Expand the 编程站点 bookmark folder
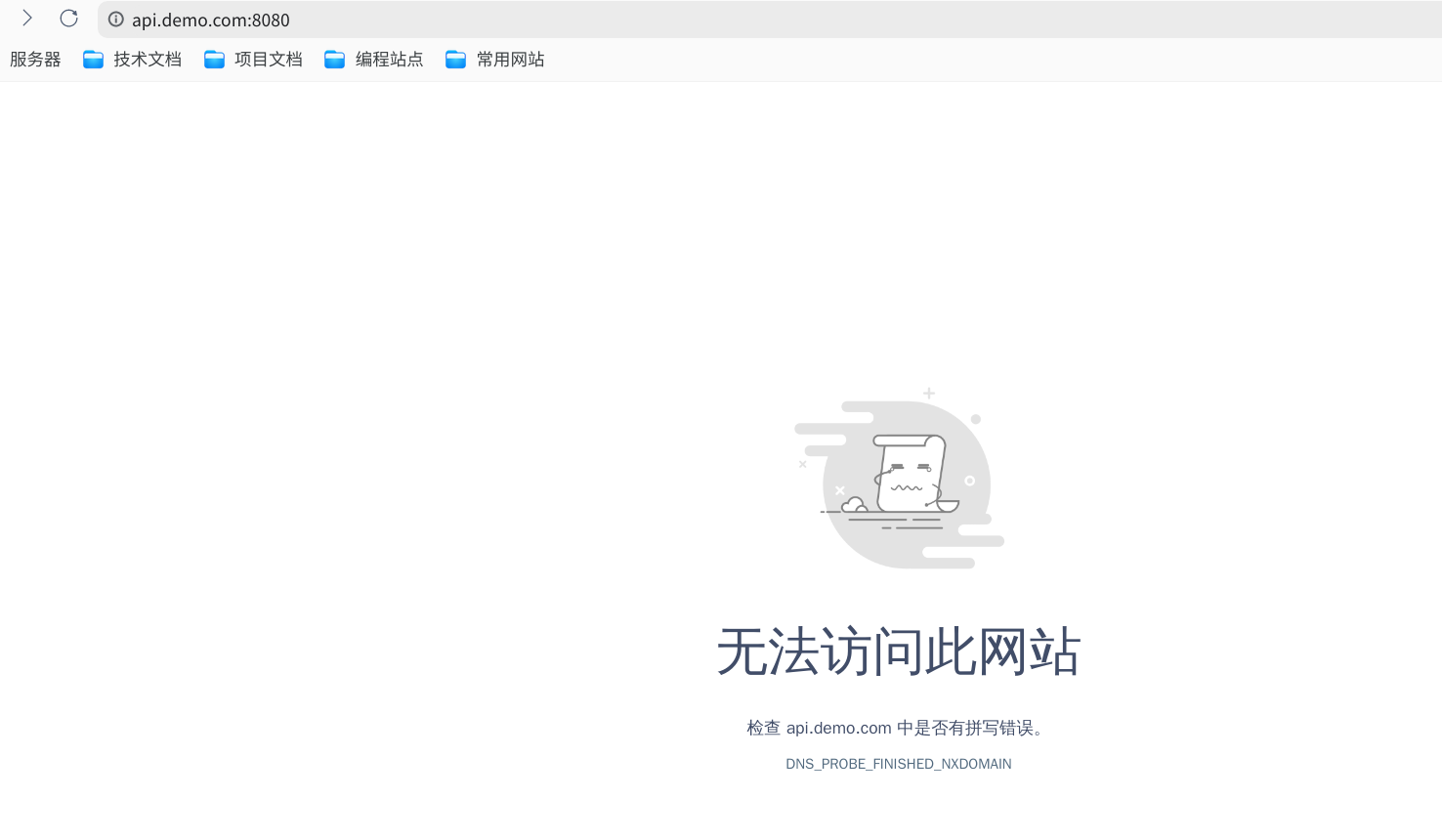 tap(390, 60)
